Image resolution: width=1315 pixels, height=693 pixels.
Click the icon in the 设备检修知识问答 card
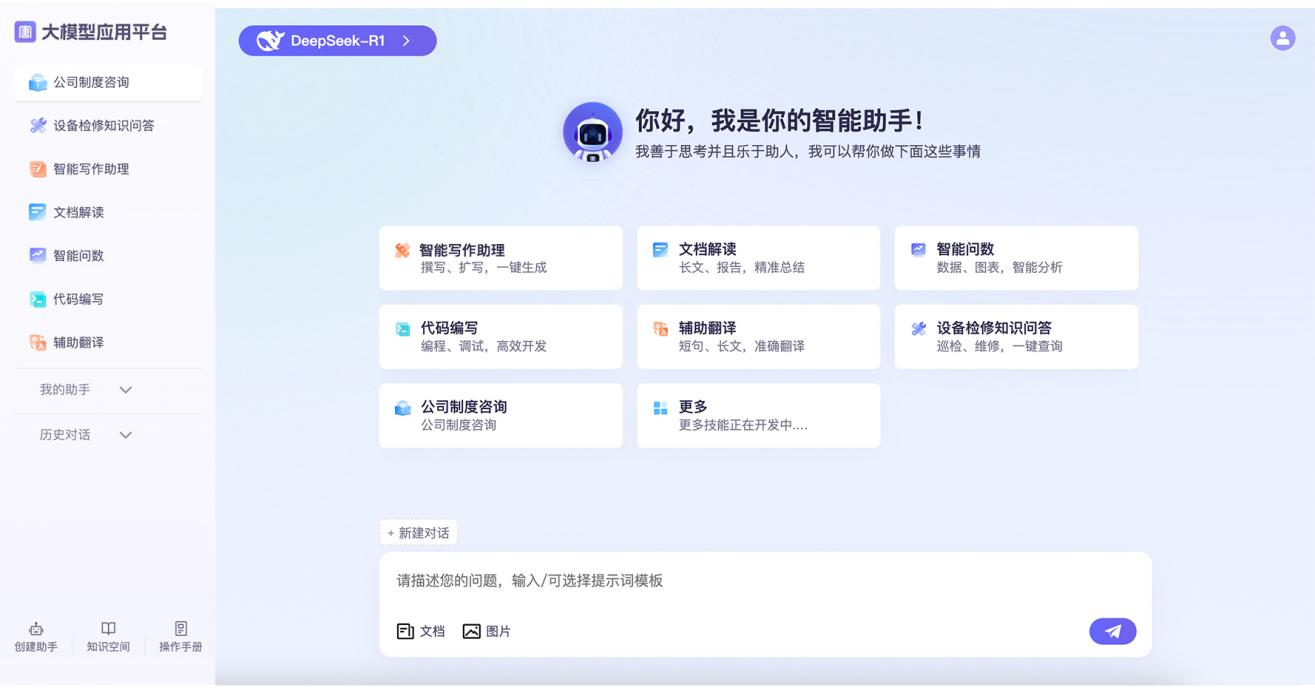918,328
